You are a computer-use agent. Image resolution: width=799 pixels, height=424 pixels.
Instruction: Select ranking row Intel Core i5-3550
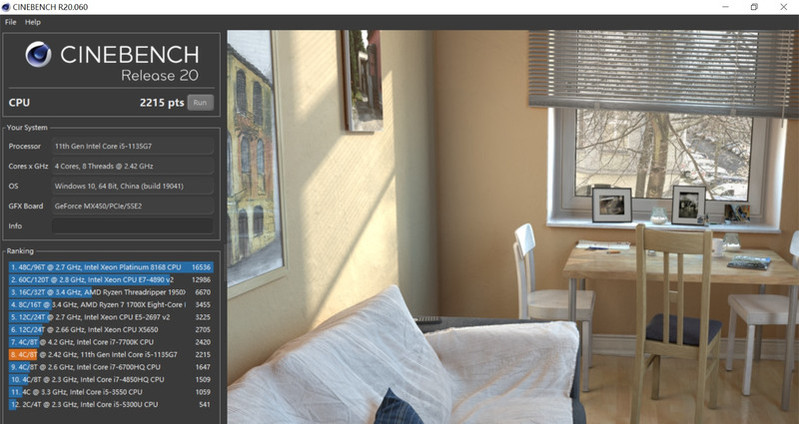tap(111, 392)
